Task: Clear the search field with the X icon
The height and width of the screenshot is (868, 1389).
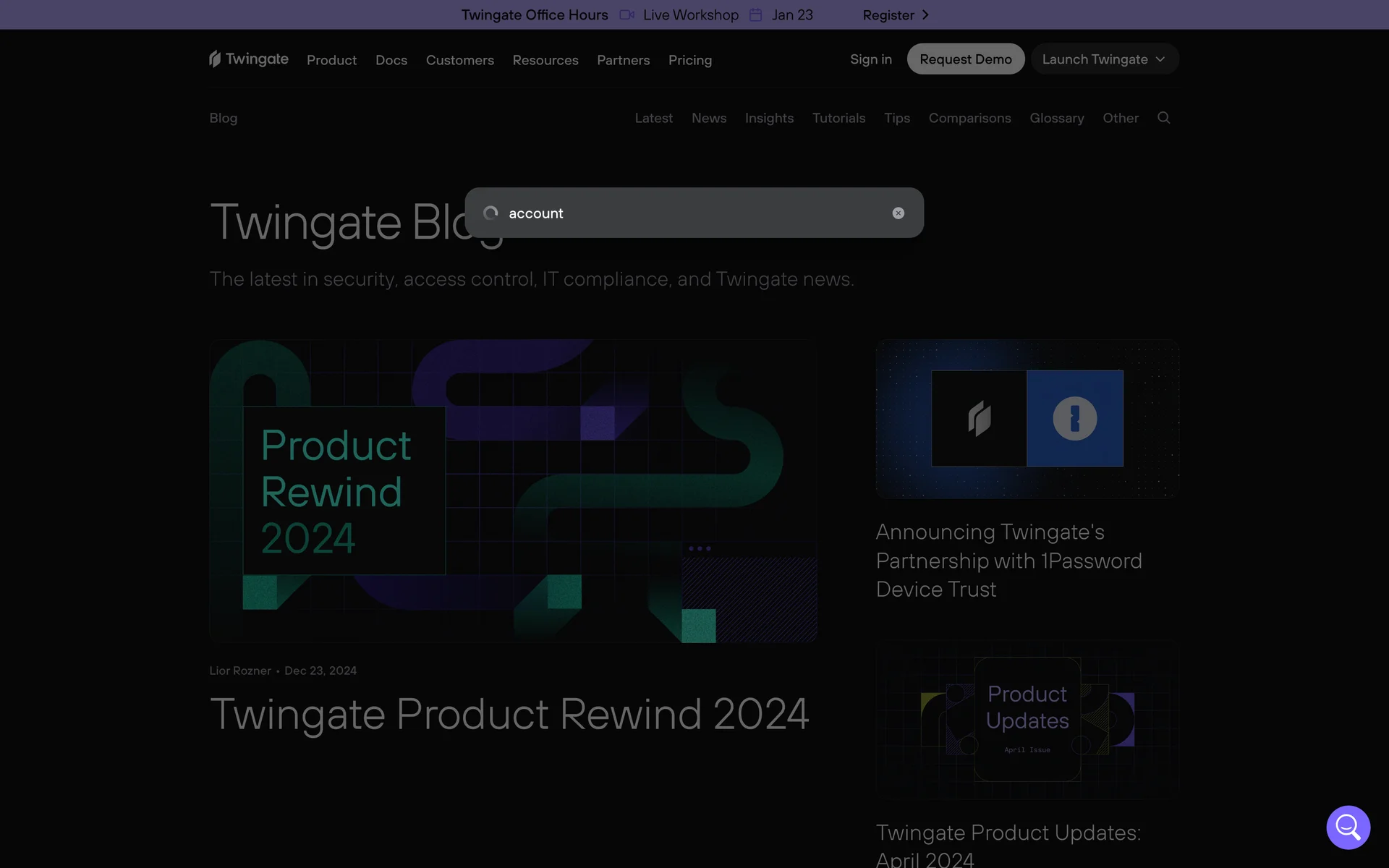Action: pyautogui.click(x=898, y=213)
